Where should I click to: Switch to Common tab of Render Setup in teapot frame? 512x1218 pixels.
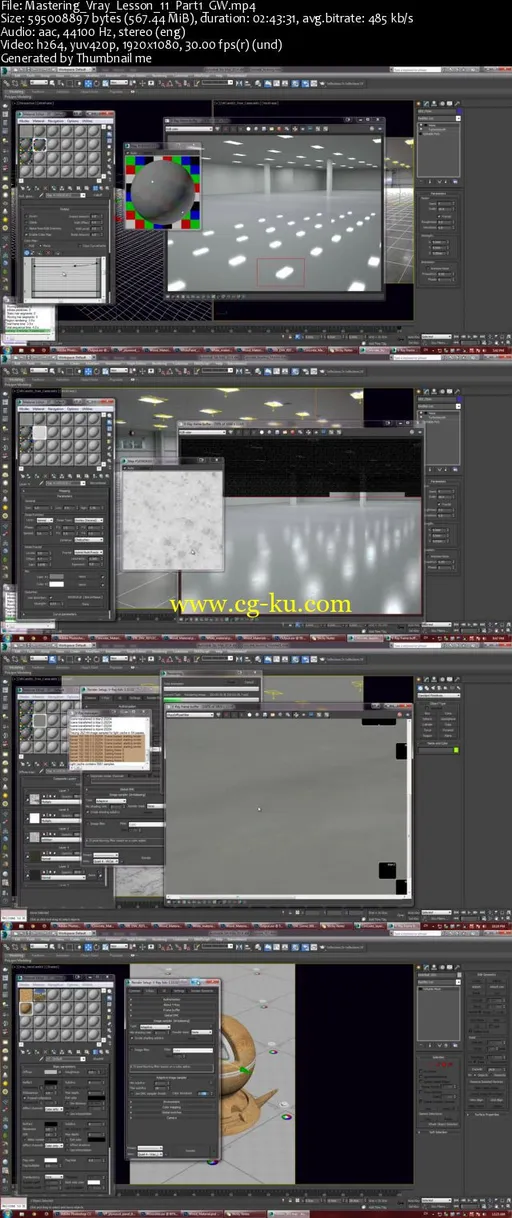[134, 990]
